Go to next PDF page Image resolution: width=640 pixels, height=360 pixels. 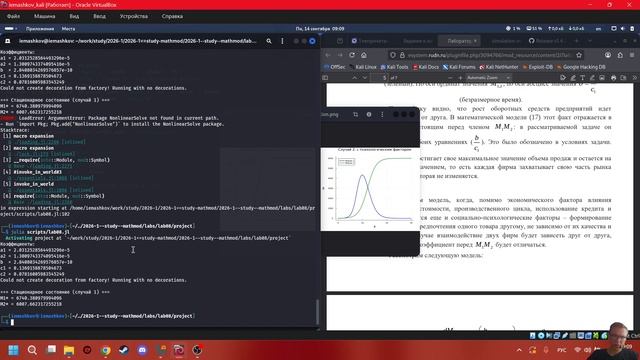point(364,78)
